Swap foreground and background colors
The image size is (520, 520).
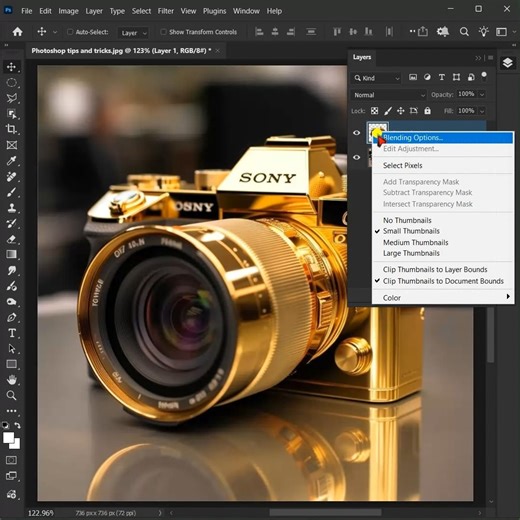pos(17,425)
